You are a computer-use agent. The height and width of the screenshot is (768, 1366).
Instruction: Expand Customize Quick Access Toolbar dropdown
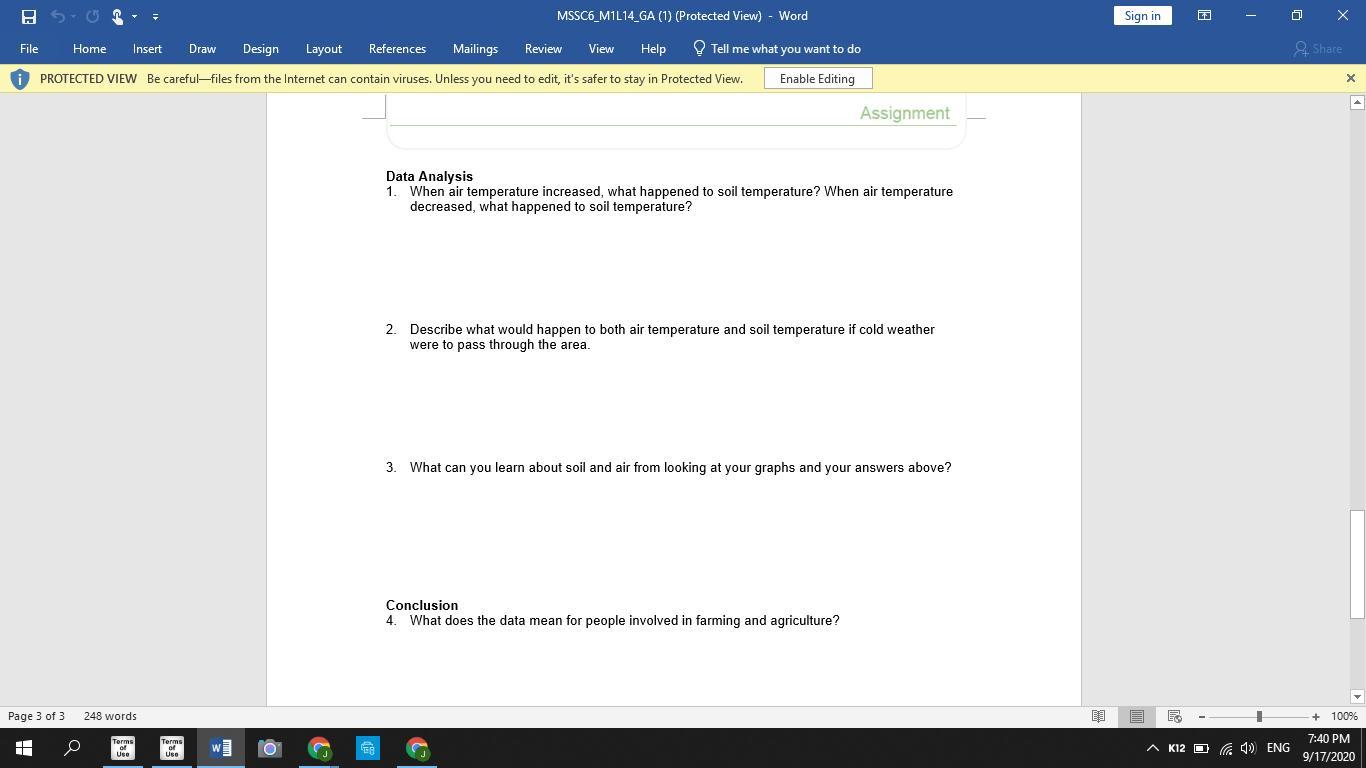(155, 16)
